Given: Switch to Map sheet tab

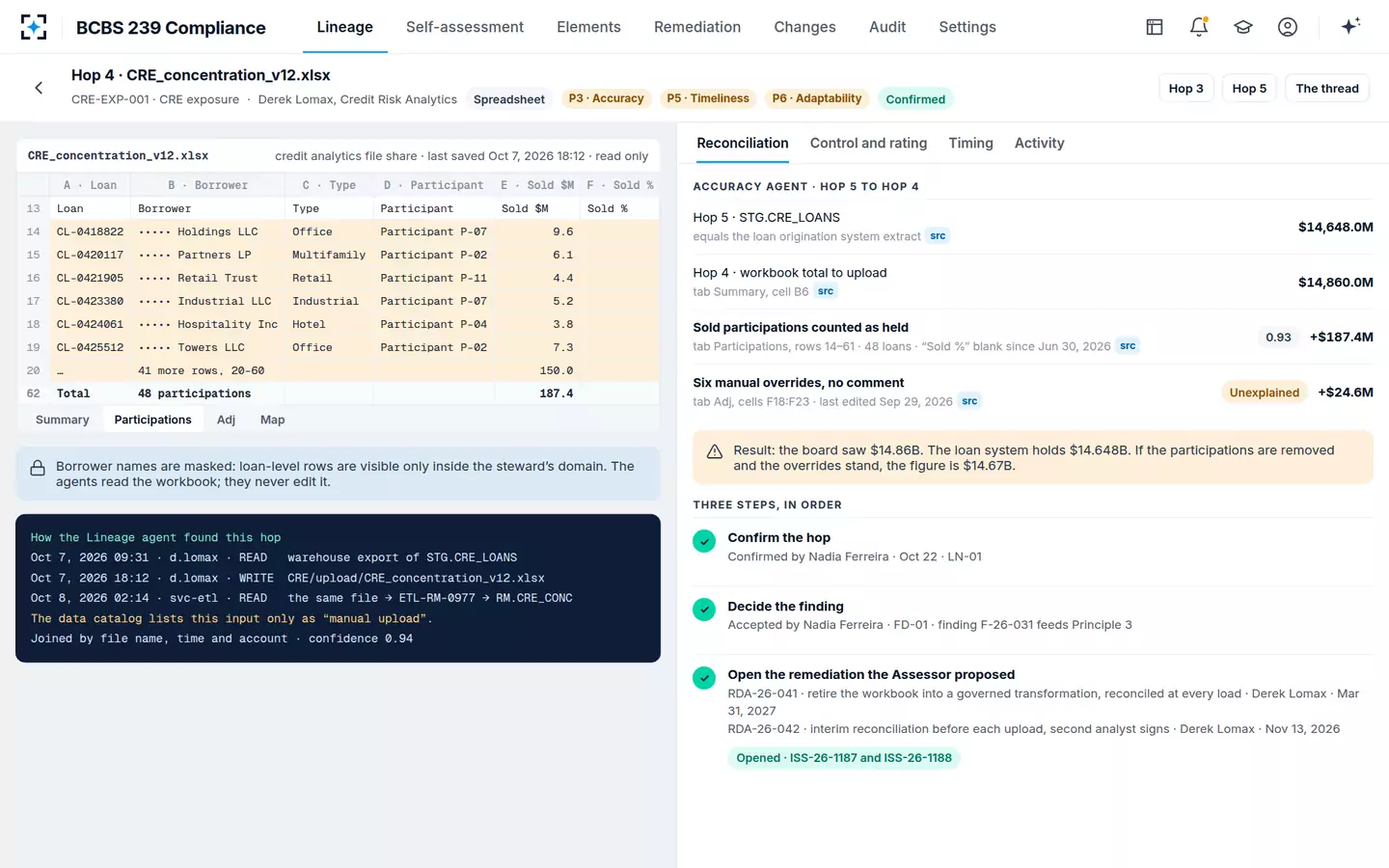Looking at the screenshot, I should (x=272, y=420).
